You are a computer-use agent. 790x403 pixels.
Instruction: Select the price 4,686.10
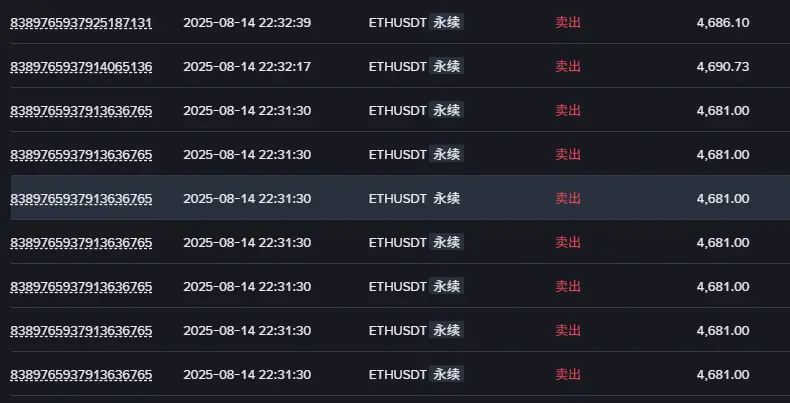(723, 23)
